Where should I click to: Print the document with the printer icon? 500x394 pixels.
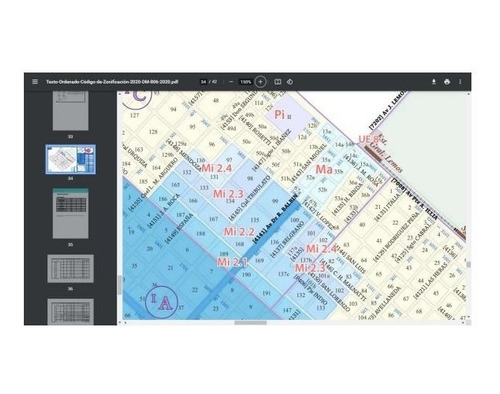tap(447, 82)
